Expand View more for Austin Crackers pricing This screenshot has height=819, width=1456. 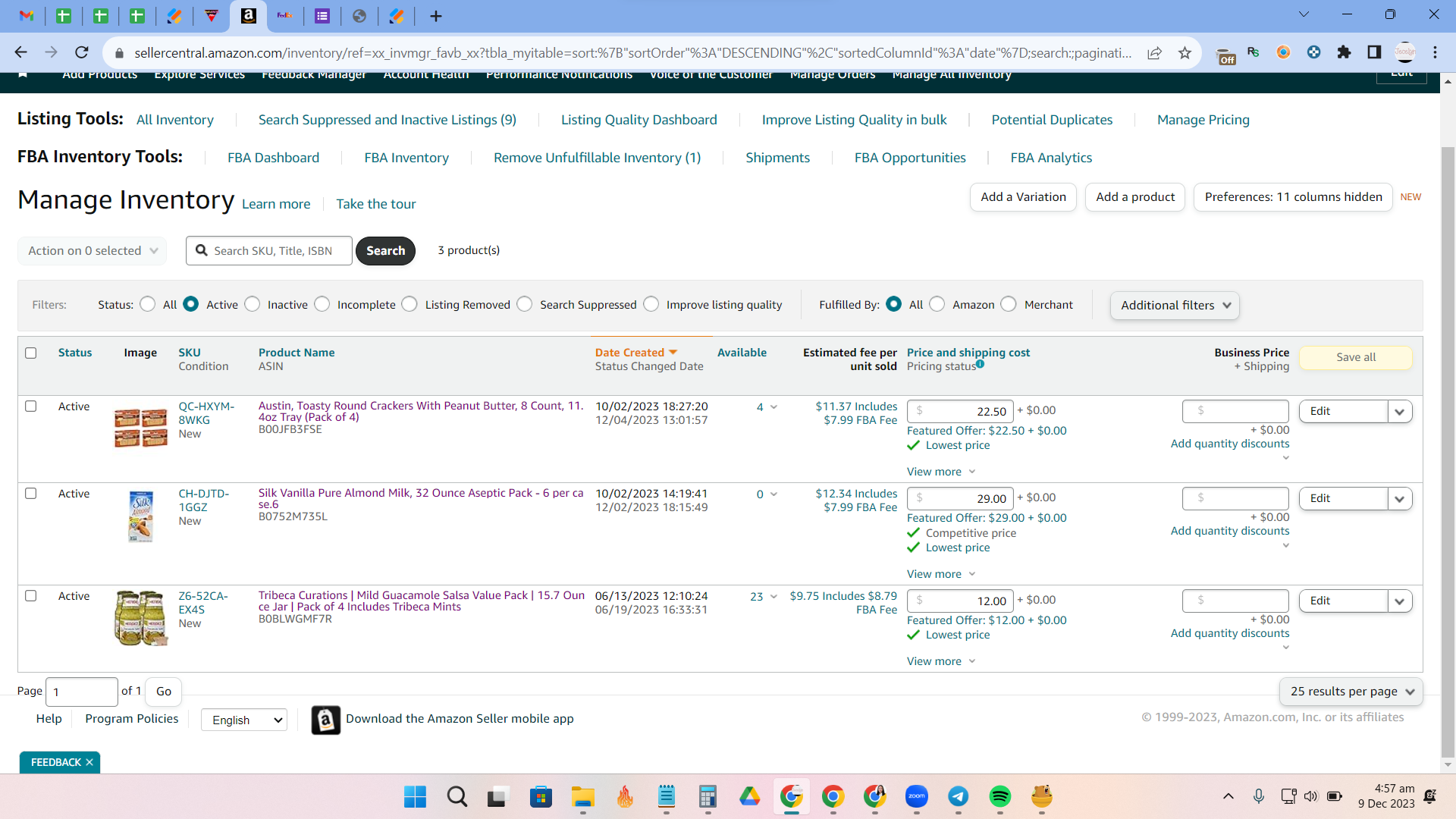(941, 472)
